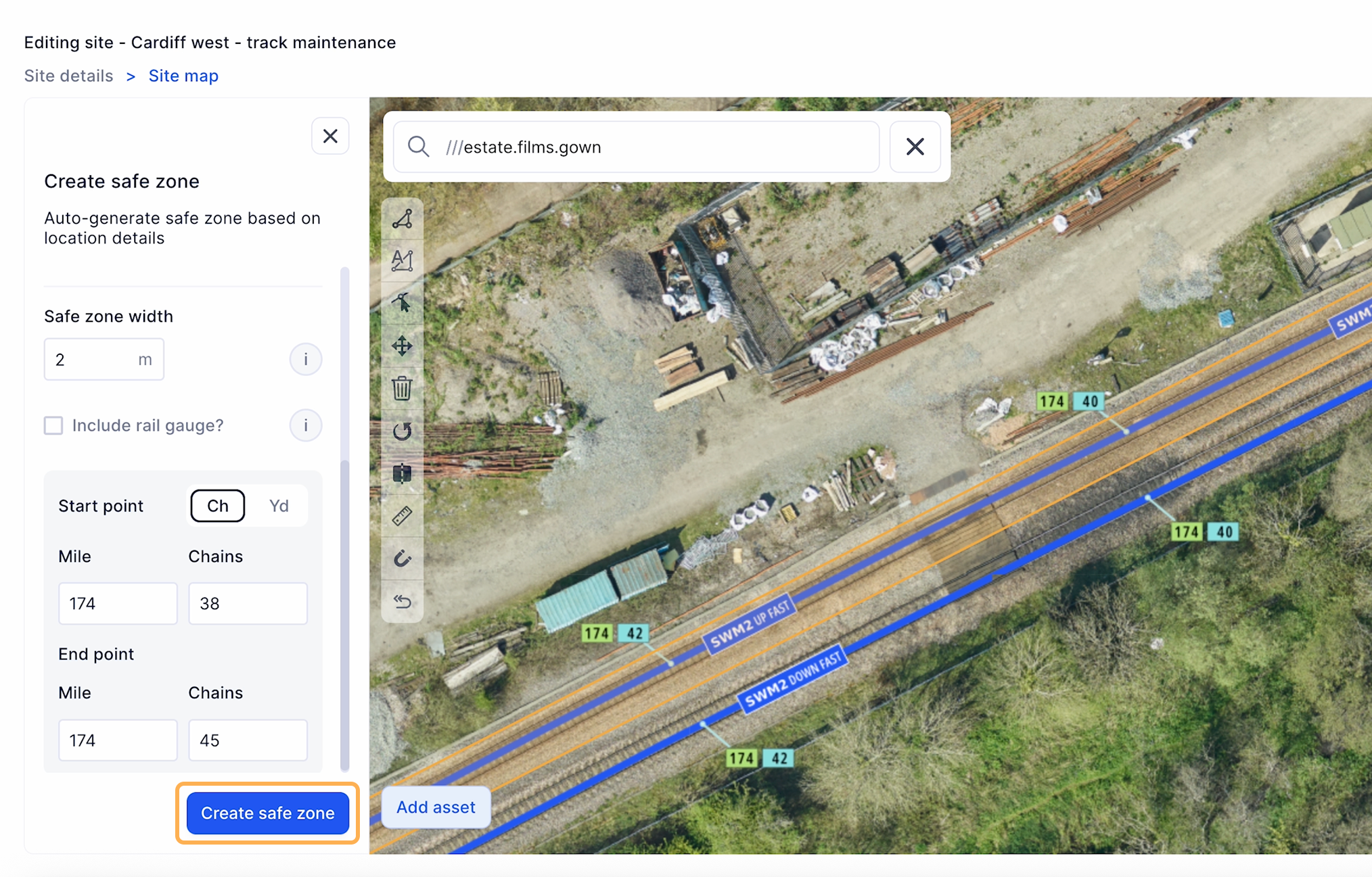Click the Add asset button
1372x877 pixels.
point(436,807)
